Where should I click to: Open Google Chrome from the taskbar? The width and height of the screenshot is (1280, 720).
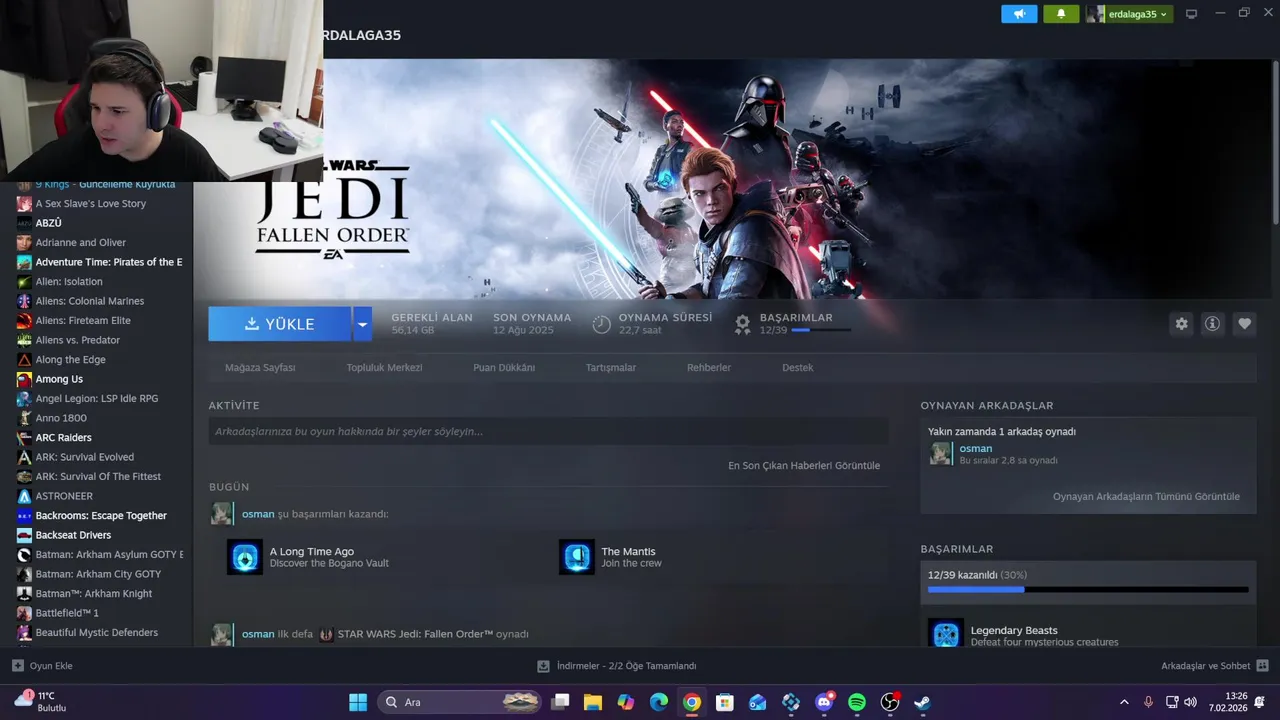[x=692, y=702]
